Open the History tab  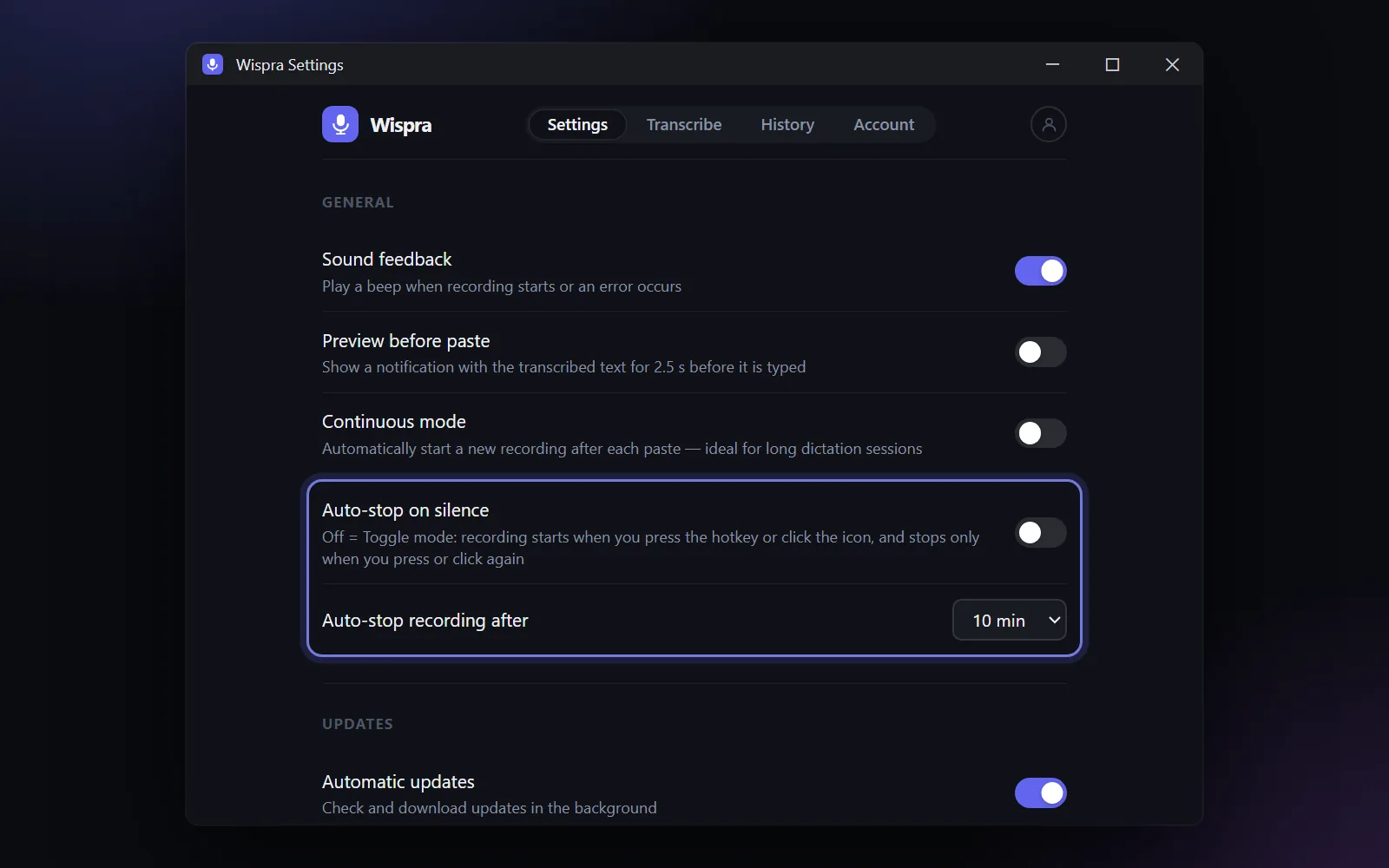(x=787, y=124)
